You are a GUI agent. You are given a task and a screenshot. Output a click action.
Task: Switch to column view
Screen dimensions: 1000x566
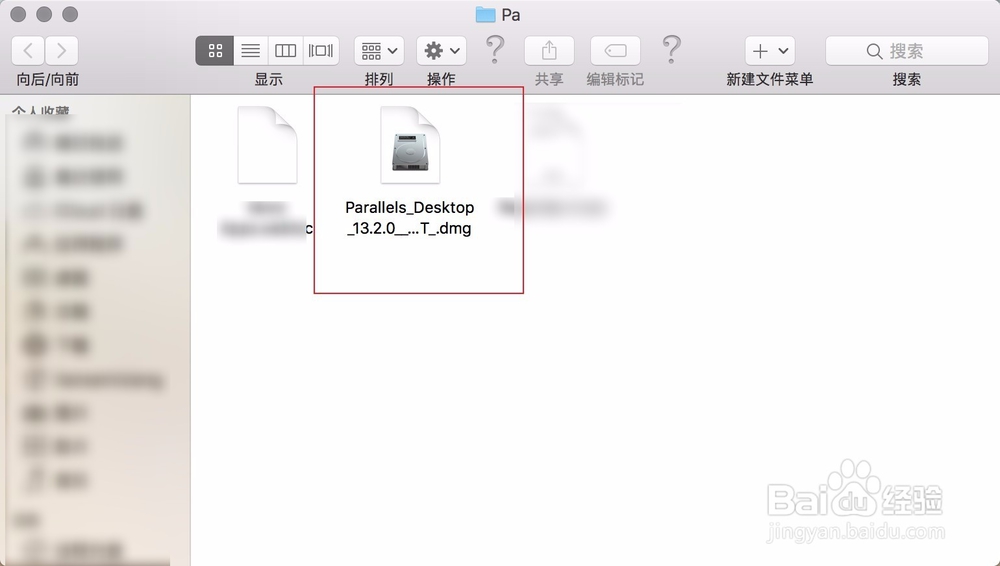pyautogui.click(x=285, y=50)
